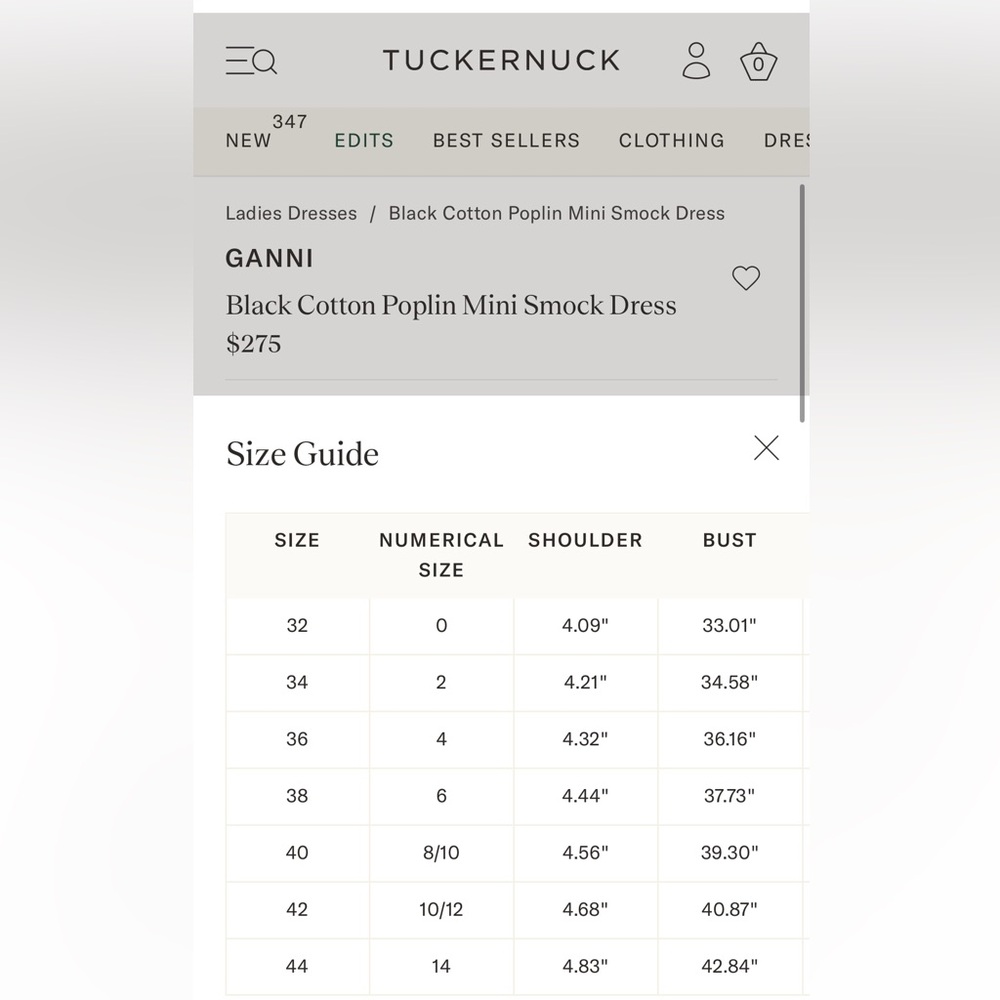Open the BEST SELLERS menu item

click(x=506, y=140)
